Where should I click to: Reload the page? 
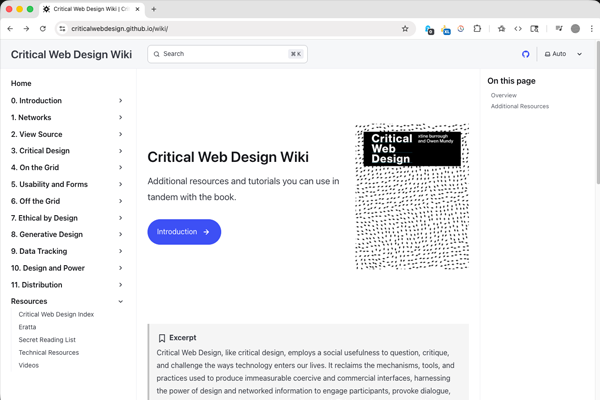pos(43,29)
